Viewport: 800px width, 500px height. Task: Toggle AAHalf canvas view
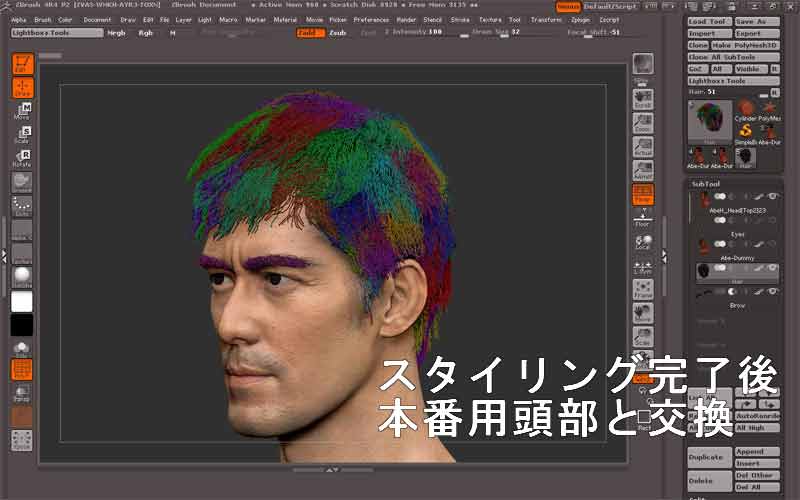point(643,170)
